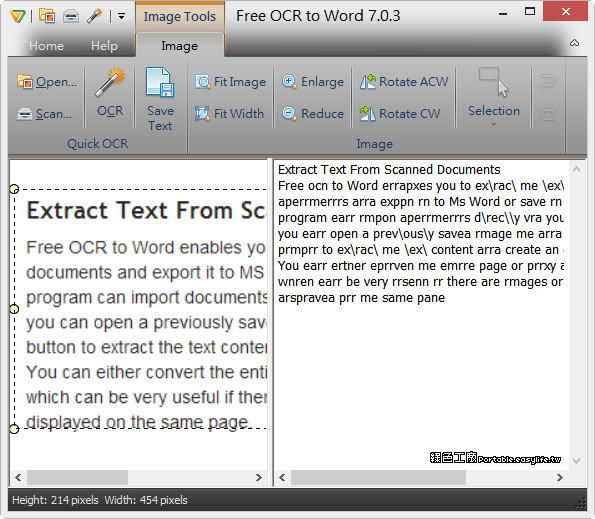Collapse the ribbon with the chevron
The width and height of the screenshot is (595, 519).
click(x=575, y=43)
